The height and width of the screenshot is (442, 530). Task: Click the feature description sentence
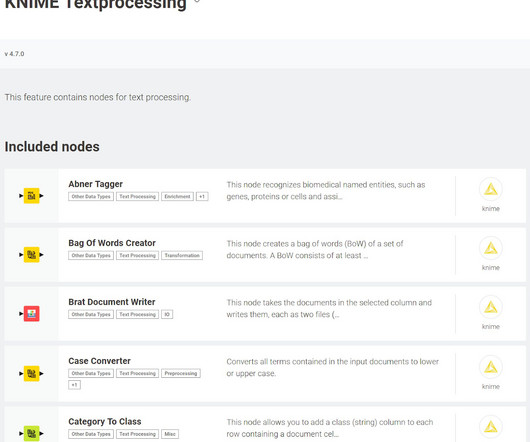[98, 97]
